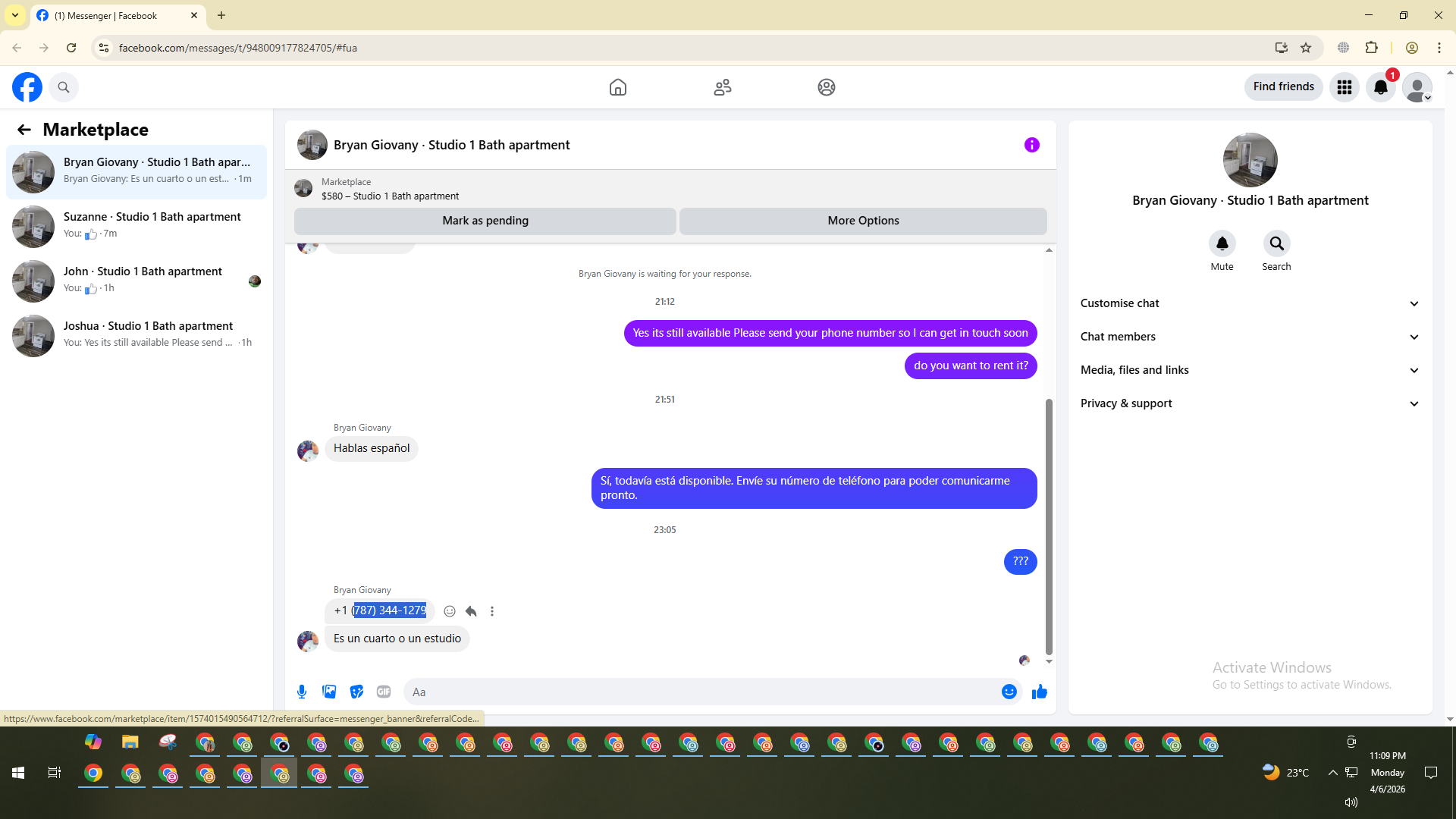Search in conversation with magnifier icon
Image resolution: width=1456 pixels, height=819 pixels.
[1277, 243]
